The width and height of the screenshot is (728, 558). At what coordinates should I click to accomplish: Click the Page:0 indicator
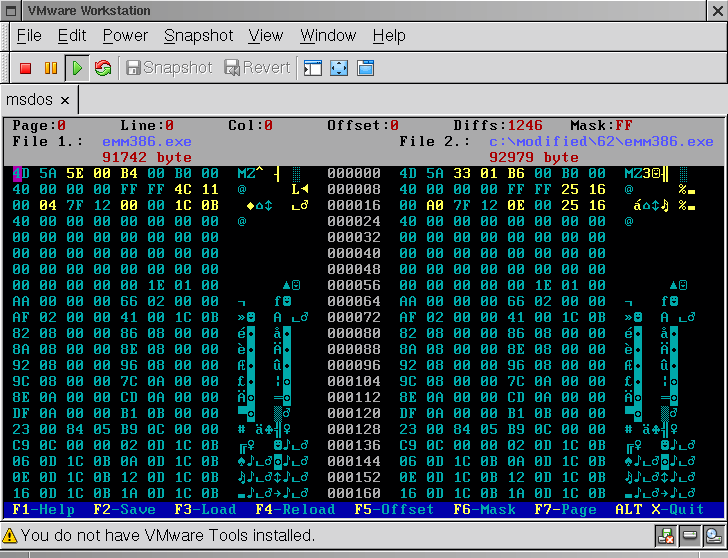39,125
